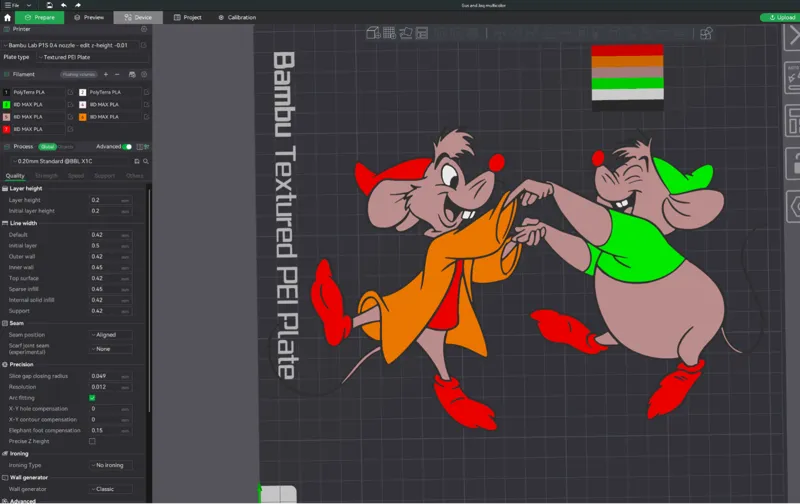Switch process mode to Objects
Image resolution: width=800 pixels, height=504 pixels.
(65, 147)
